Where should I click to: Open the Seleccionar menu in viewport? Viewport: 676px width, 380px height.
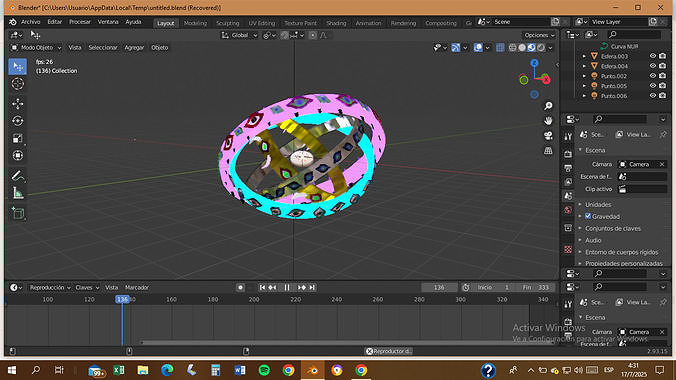tap(103, 47)
